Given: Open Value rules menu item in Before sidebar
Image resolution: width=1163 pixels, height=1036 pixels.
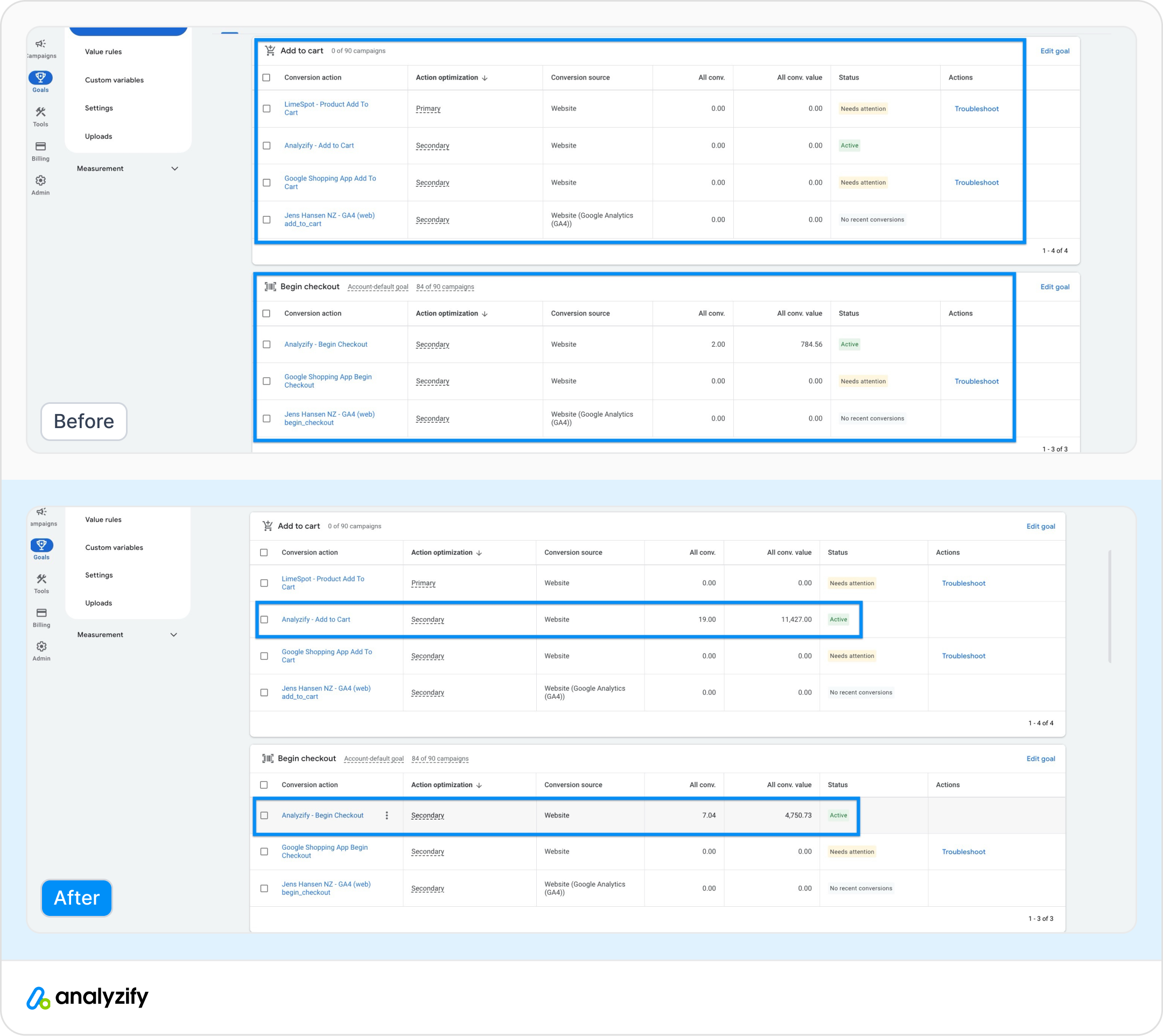Looking at the screenshot, I should point(103,52).
